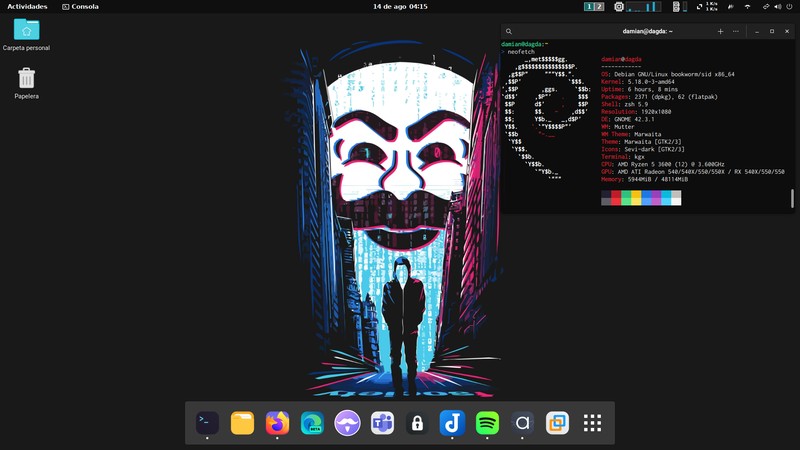
Task: Click the 'Shell: zsh 5.9' line
Action: pyautogui.click(x=624, y=104)
